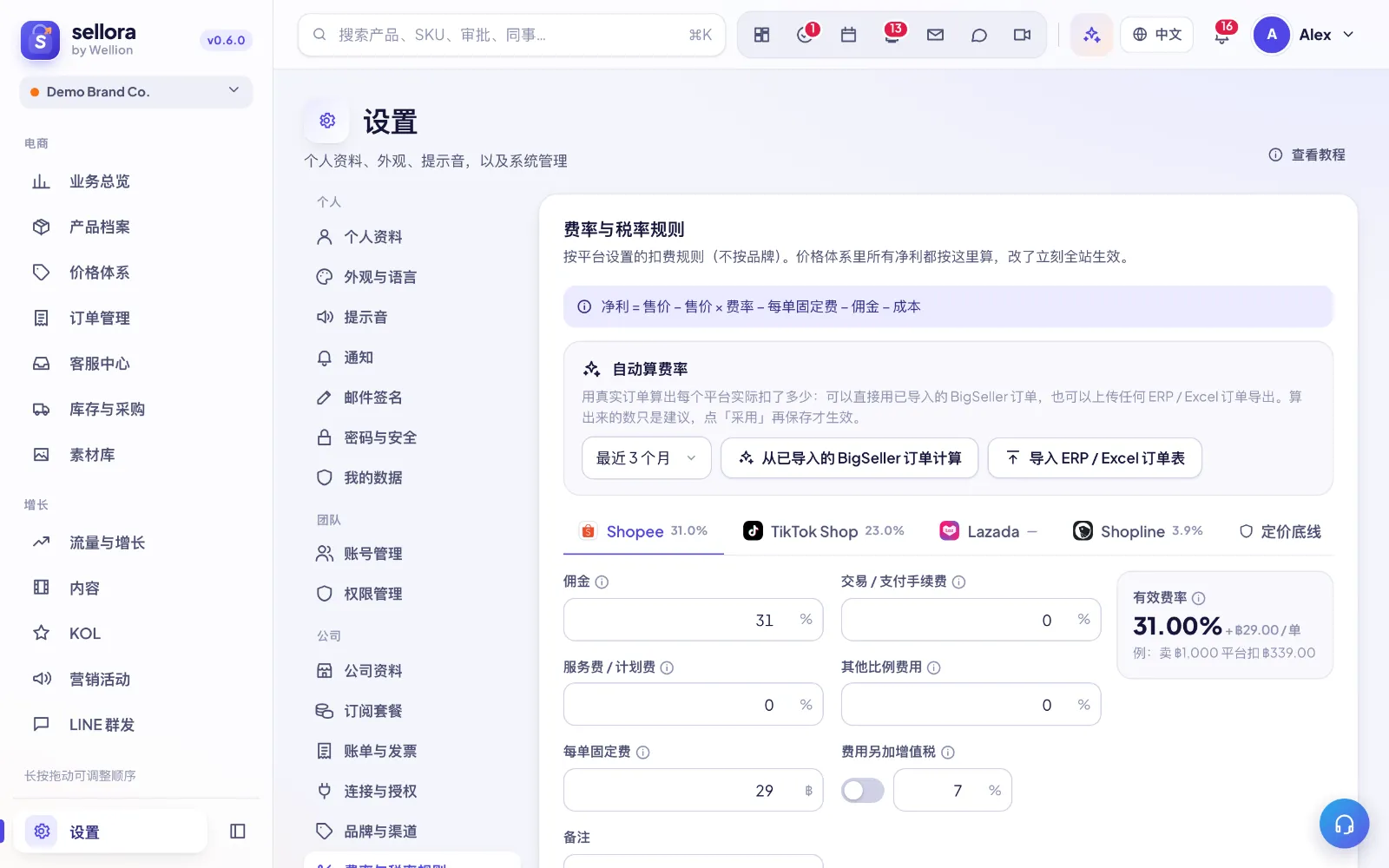The height and width of the screenshot is (868, 1389).
Task: Open the calendar icon in top toolbar
Action: 848,35
